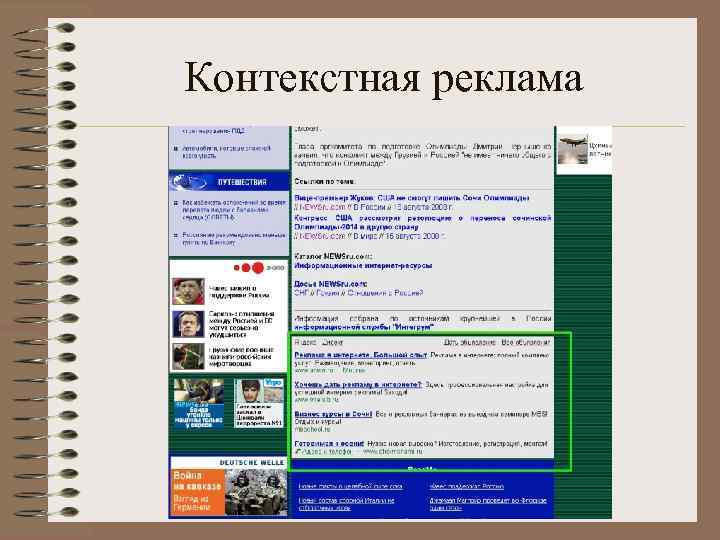Open second ПУТЕШЕСТВИЯ story starting 'Россиянам рекомендовано'
The height and width of the screenshot is (540, 720).
234,238
